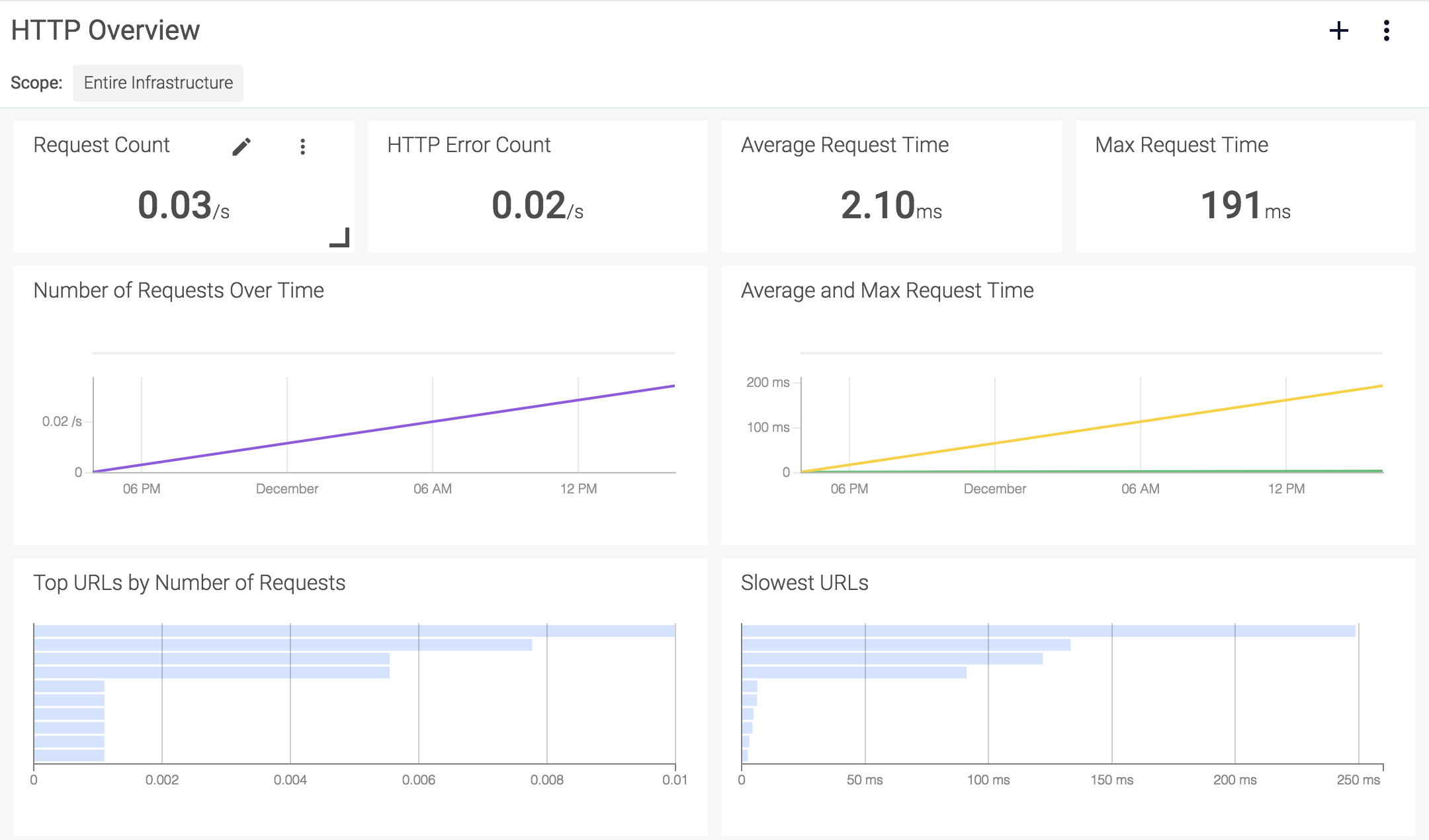Click the longest bar in Slowest URLs chart

click(1049, 631)
